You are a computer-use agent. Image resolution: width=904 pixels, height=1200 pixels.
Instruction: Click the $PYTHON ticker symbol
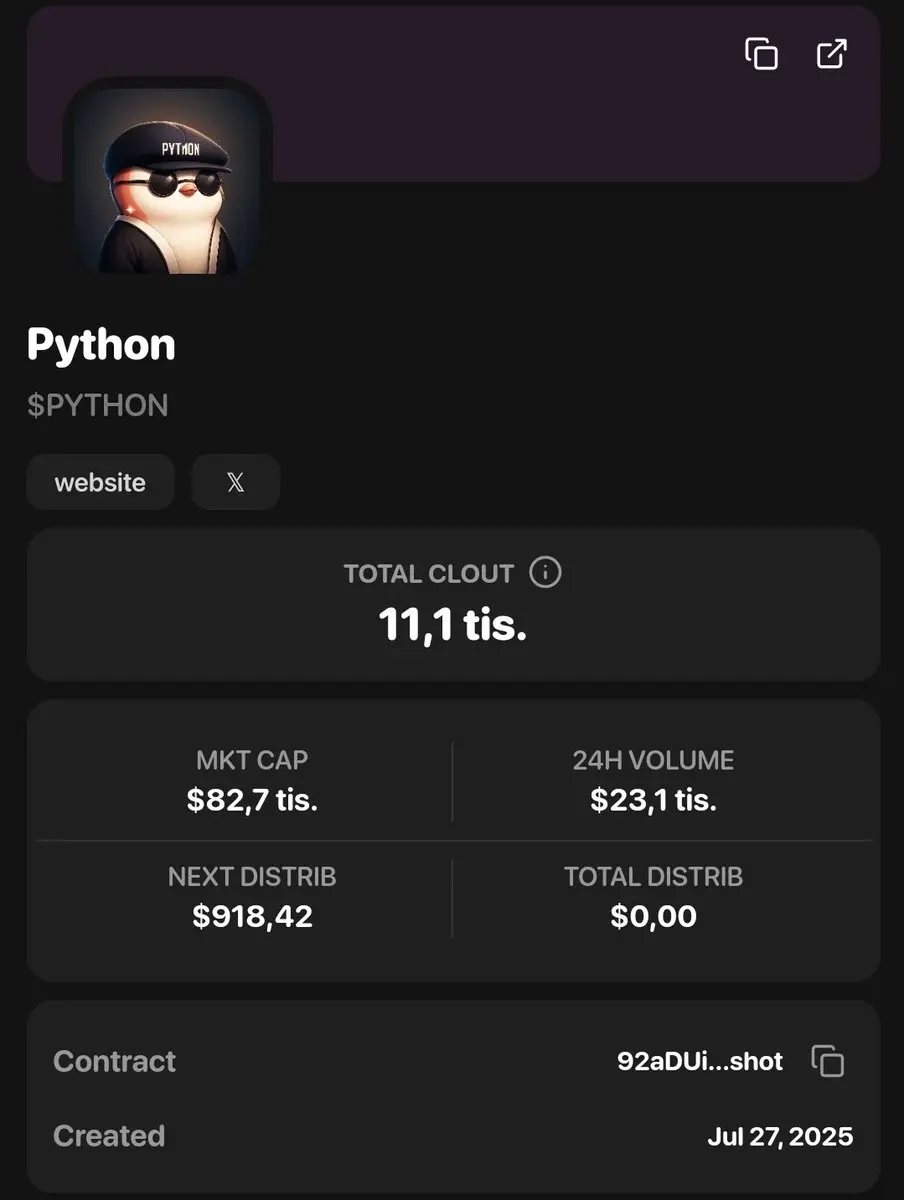pos(98,405)
